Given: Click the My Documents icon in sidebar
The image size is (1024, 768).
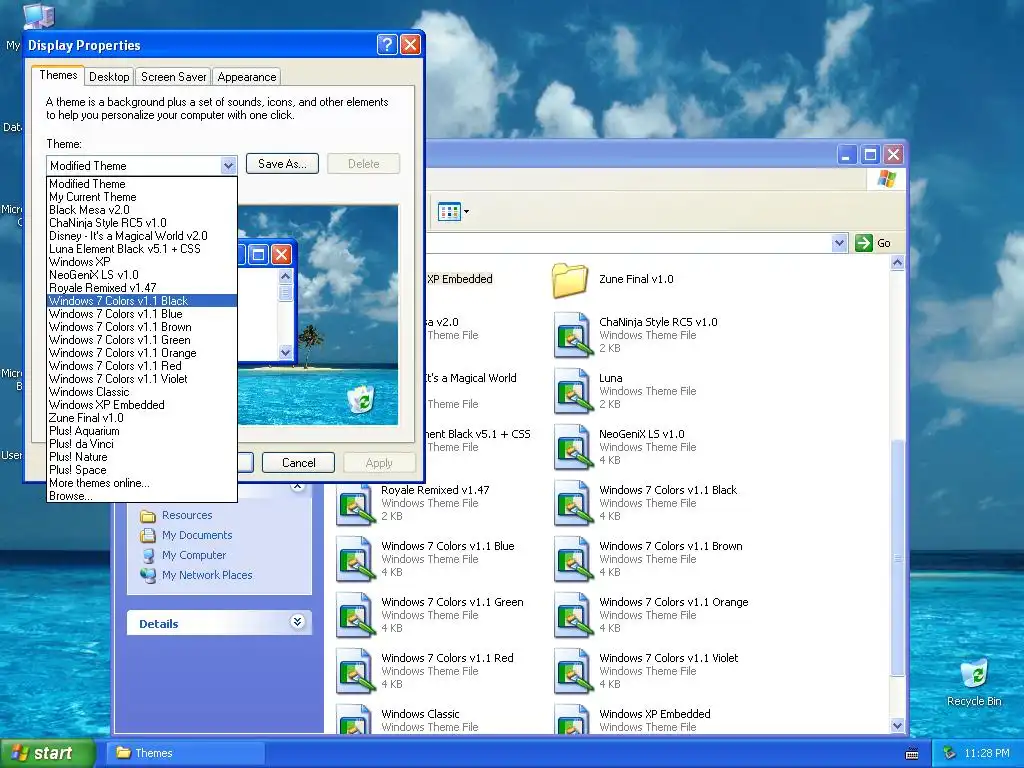Looking at the screenshot, I should pos(148,536).
